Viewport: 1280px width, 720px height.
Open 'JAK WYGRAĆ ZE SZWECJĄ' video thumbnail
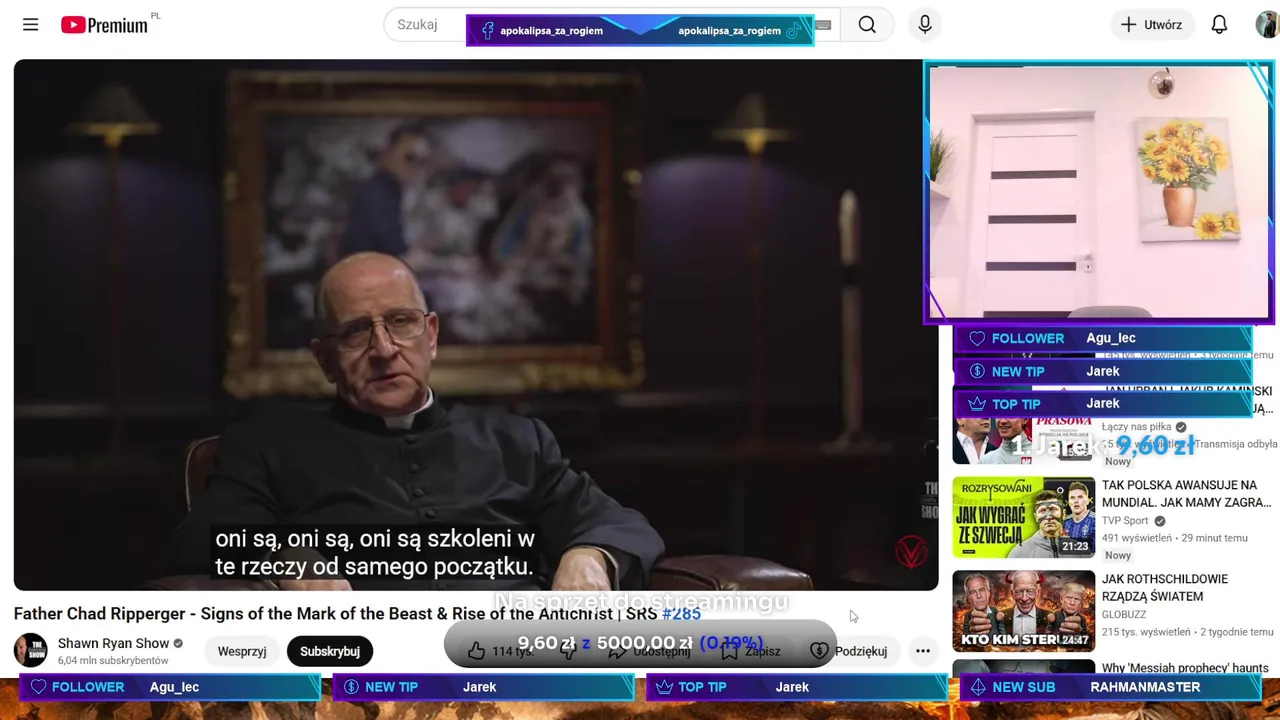coord(1023,517)
